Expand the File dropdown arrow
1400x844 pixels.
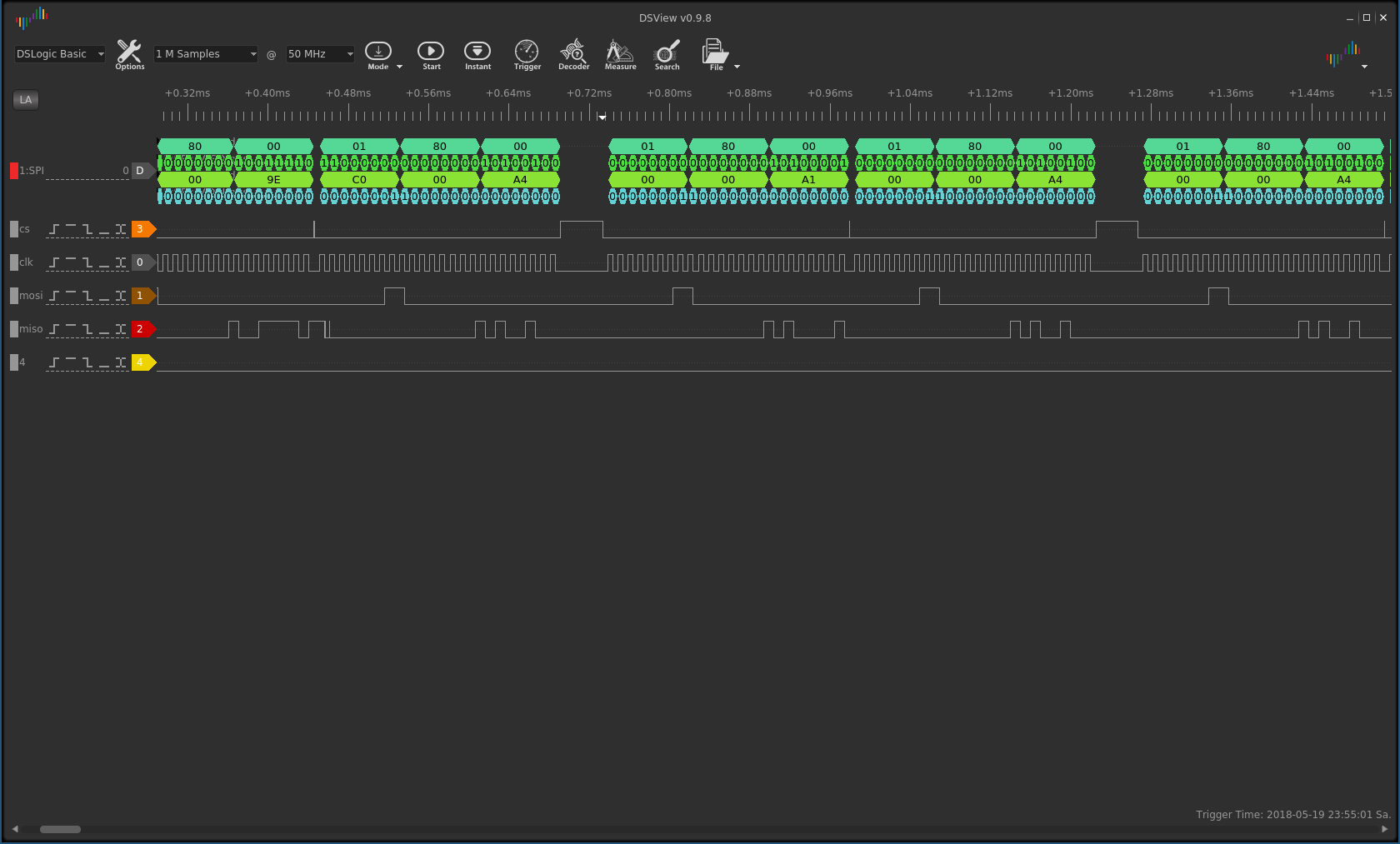tap(737, 67)
